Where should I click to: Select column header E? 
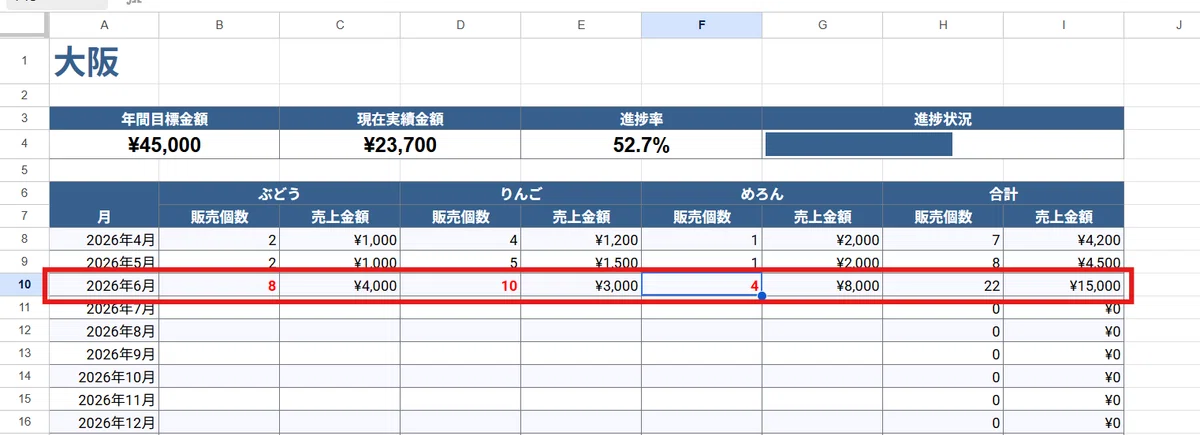coord(581,25)
